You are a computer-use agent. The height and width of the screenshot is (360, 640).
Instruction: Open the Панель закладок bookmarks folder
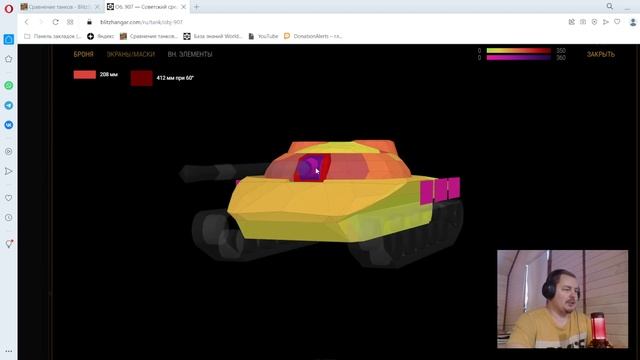coord(53,36)
